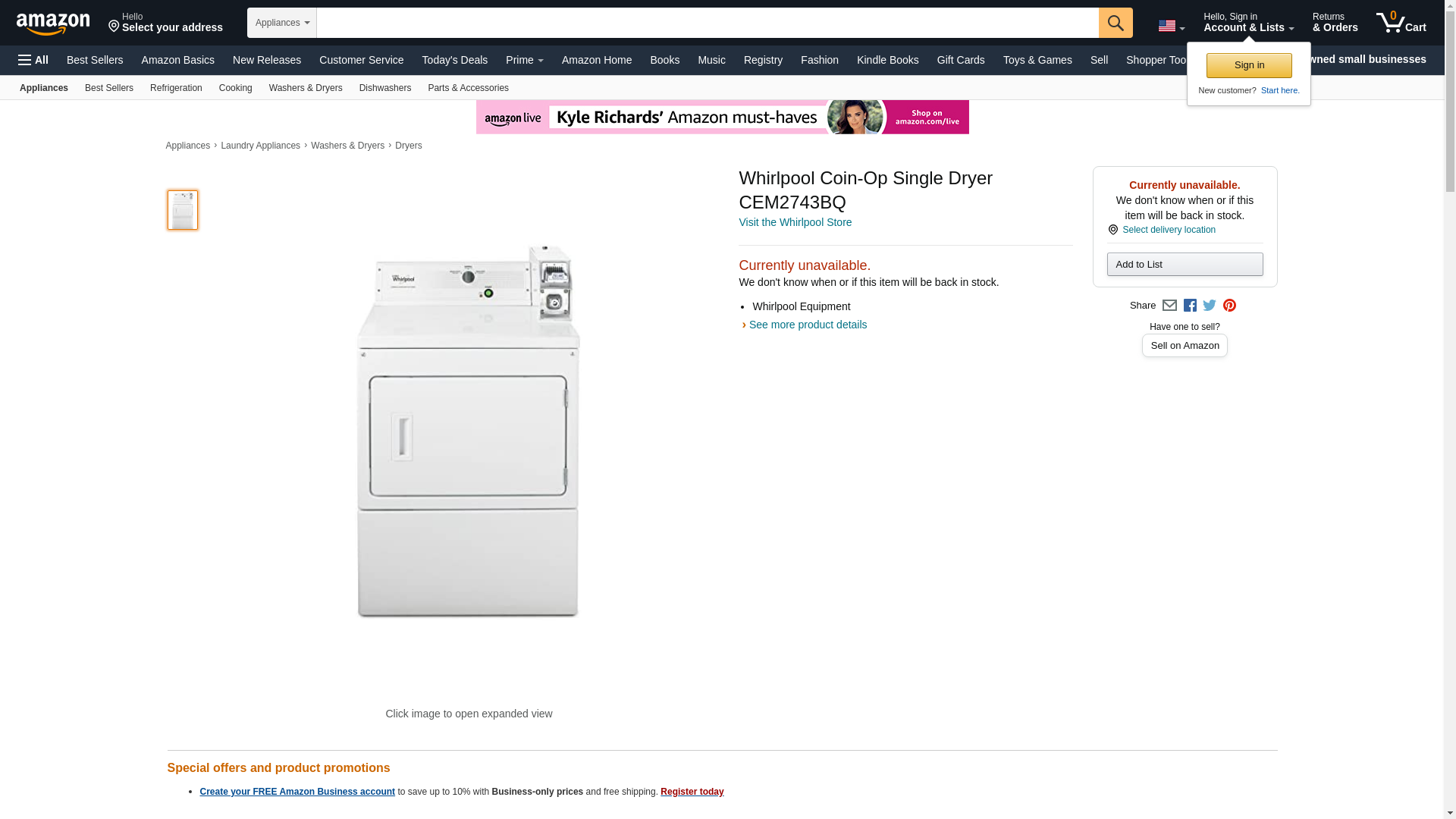The width and height of the screenshot is (1456, 819).
Task: Click the Add to List button
Action: click(x=1185, y=264)
